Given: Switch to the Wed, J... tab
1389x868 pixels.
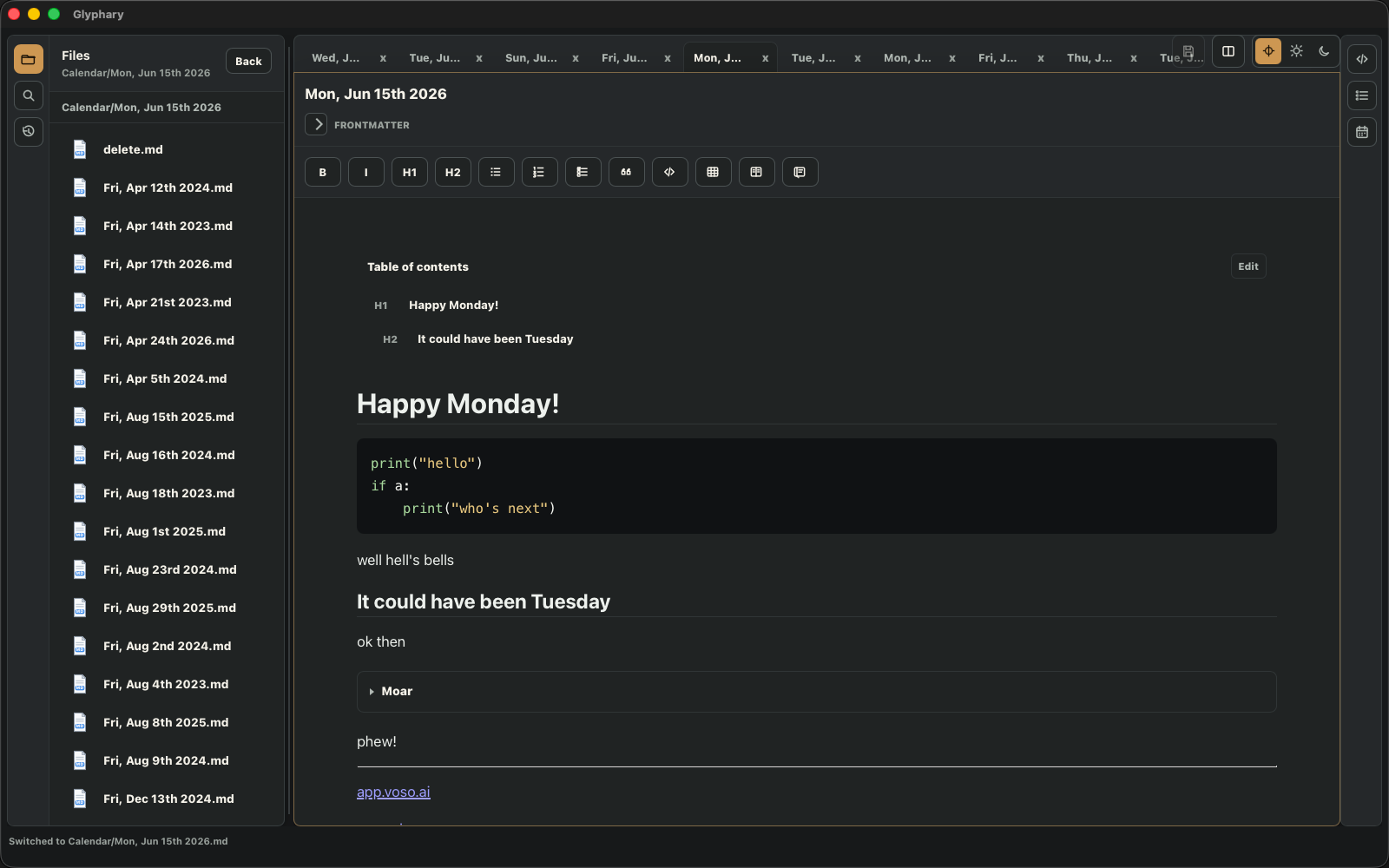Looking at the screenshot, I should pyautogui.click(x=336, y=58).
